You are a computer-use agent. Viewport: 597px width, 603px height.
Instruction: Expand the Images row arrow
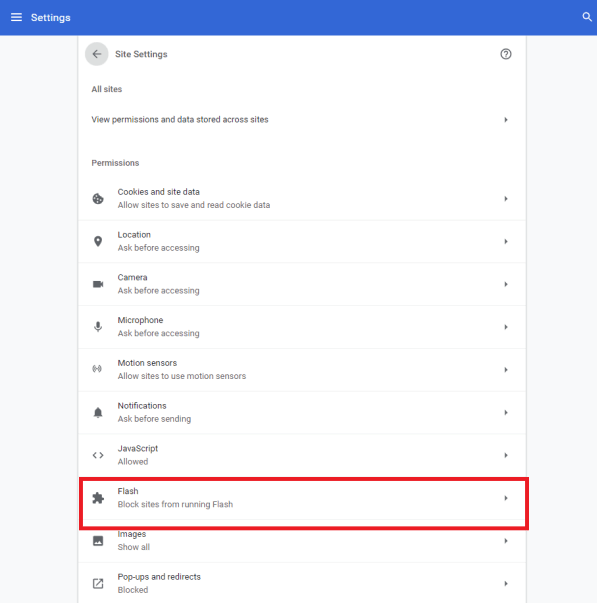point(506,541)
